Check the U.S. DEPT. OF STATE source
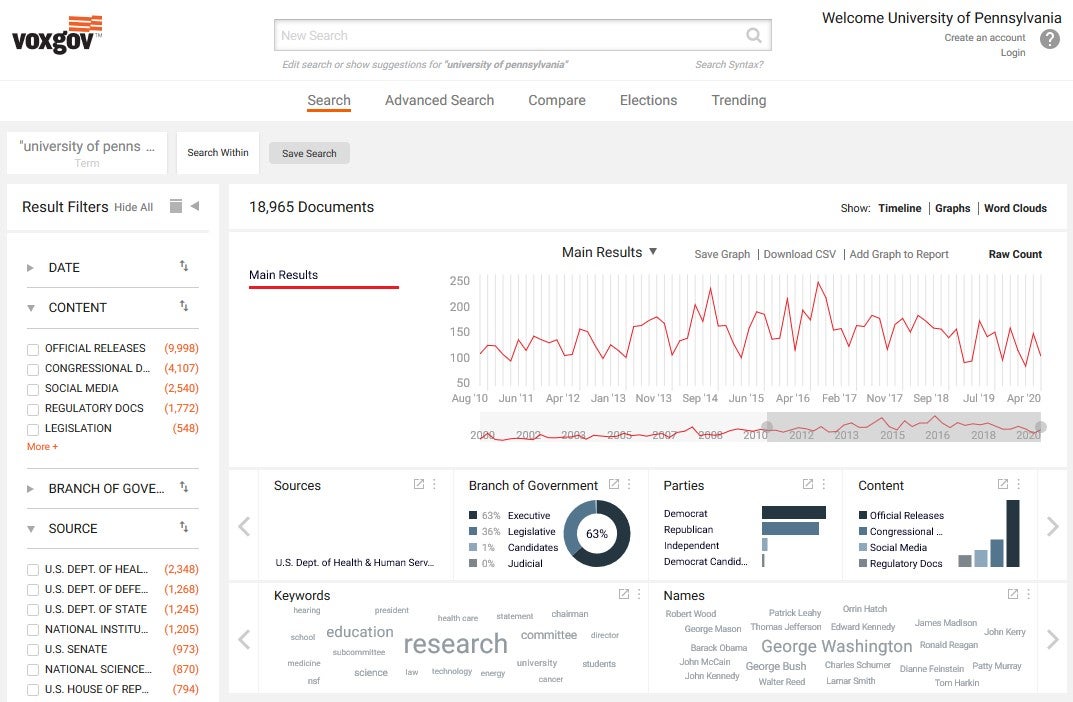 tap(33, 610)
